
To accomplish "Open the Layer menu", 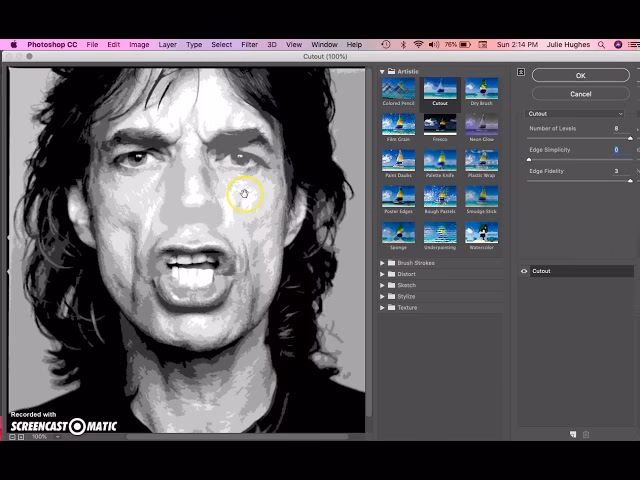I will 167,44.
